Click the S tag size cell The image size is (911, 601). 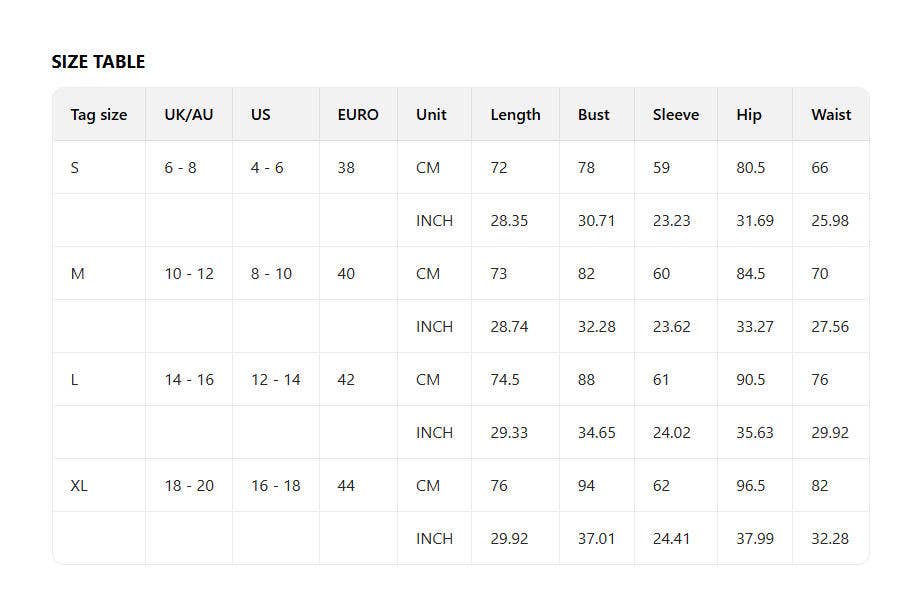[x=75, y=168]
